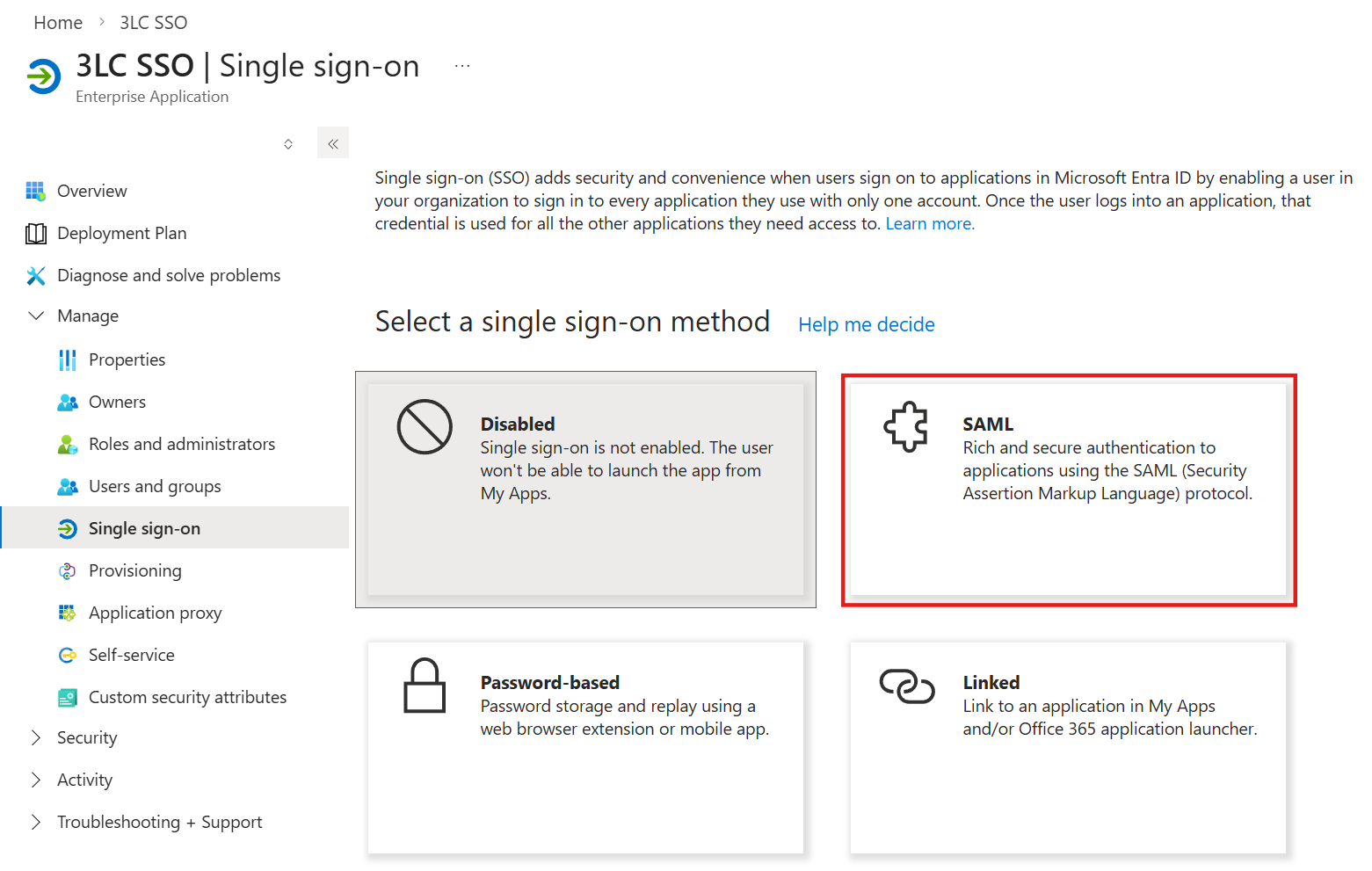Expand the Security section chevron
The width and height of the screenshot is (1372, 871).
coord(36,737)
